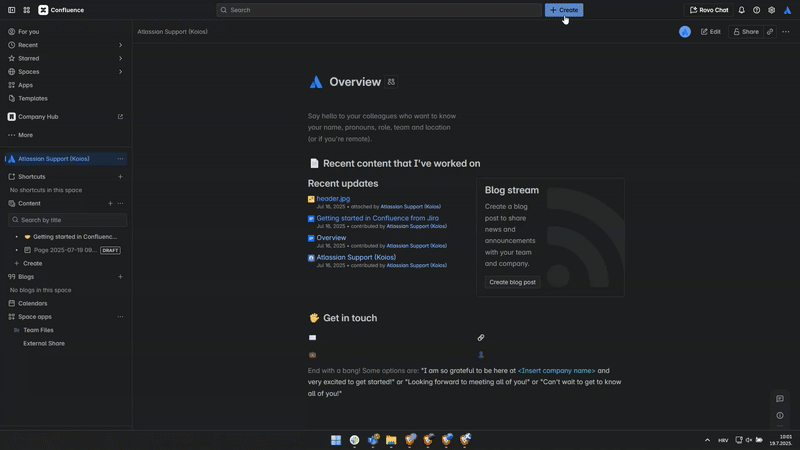Open the Atlassian profile avatar in top bar
This screenshot has height=450, width=800.
pos(787,10)
